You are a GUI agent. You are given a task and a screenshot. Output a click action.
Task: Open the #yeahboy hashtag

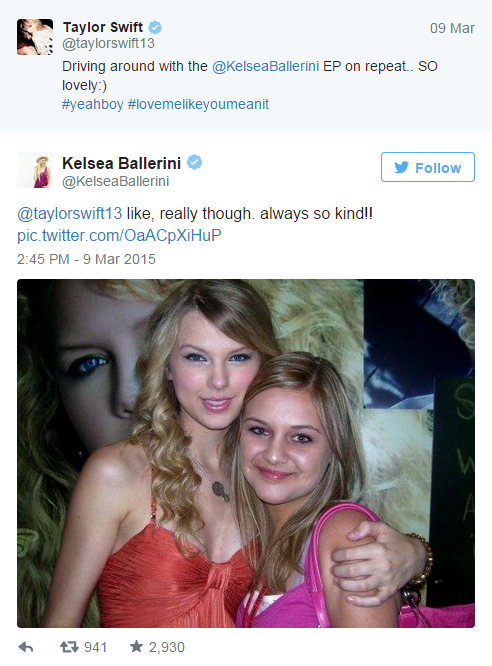click(x=93, y=104)
